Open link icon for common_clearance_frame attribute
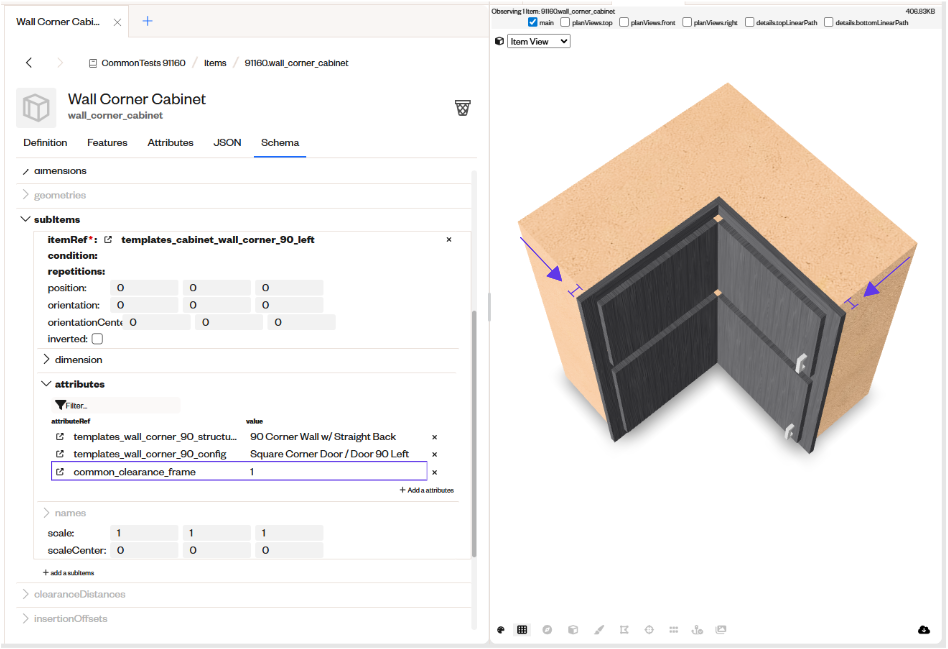Viewport: 948px width, 649px height. tap(60, 472)
